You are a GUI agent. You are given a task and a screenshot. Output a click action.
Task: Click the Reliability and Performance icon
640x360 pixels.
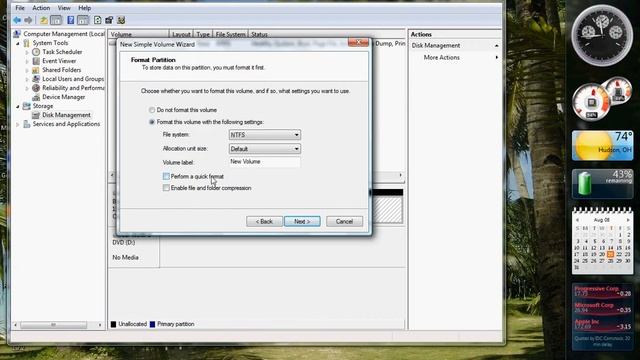36,88
